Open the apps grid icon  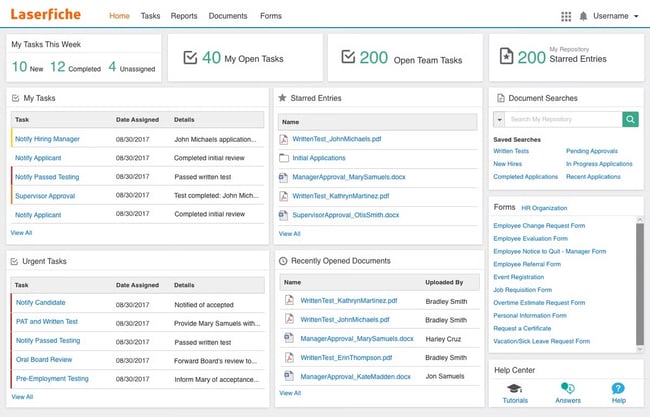(x=566, y=16)
